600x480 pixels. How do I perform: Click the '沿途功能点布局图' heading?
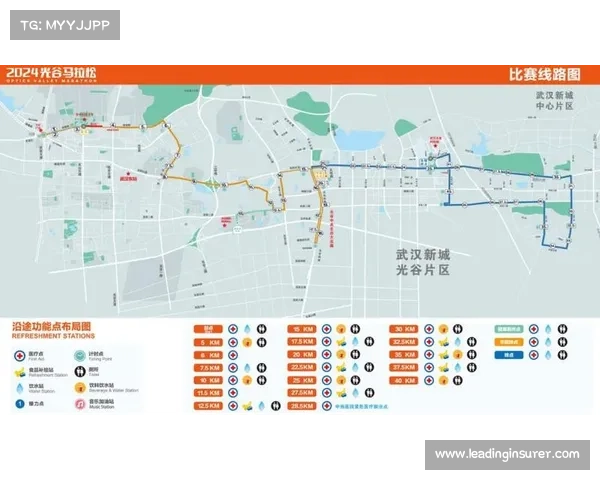pyautogui.click(x=51, y=327)
